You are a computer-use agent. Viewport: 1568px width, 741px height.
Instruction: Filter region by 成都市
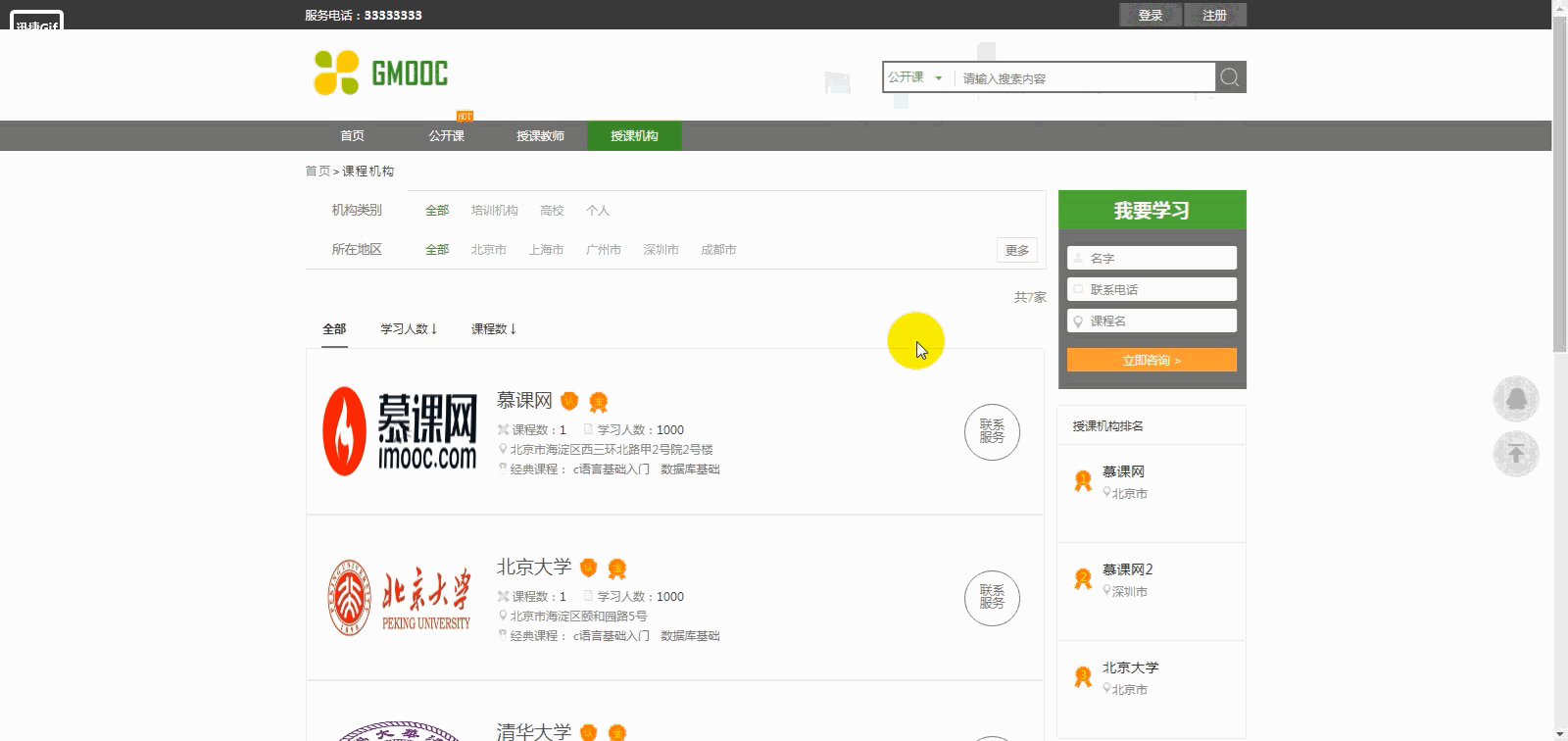tap(718, 250)
